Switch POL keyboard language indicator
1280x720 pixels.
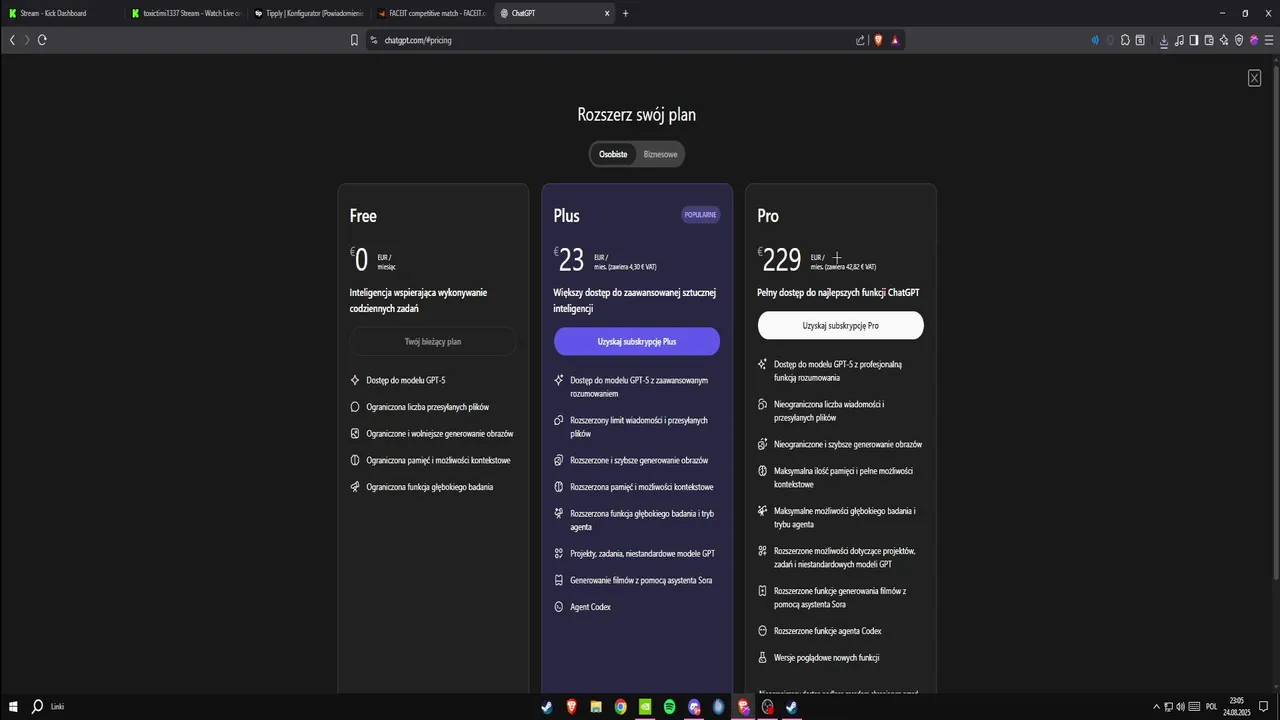tap(1211, 706)
